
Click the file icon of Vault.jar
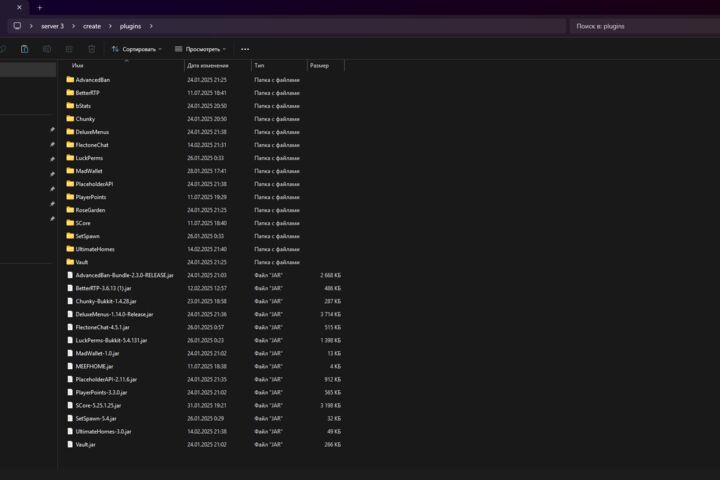click(70, 445)
